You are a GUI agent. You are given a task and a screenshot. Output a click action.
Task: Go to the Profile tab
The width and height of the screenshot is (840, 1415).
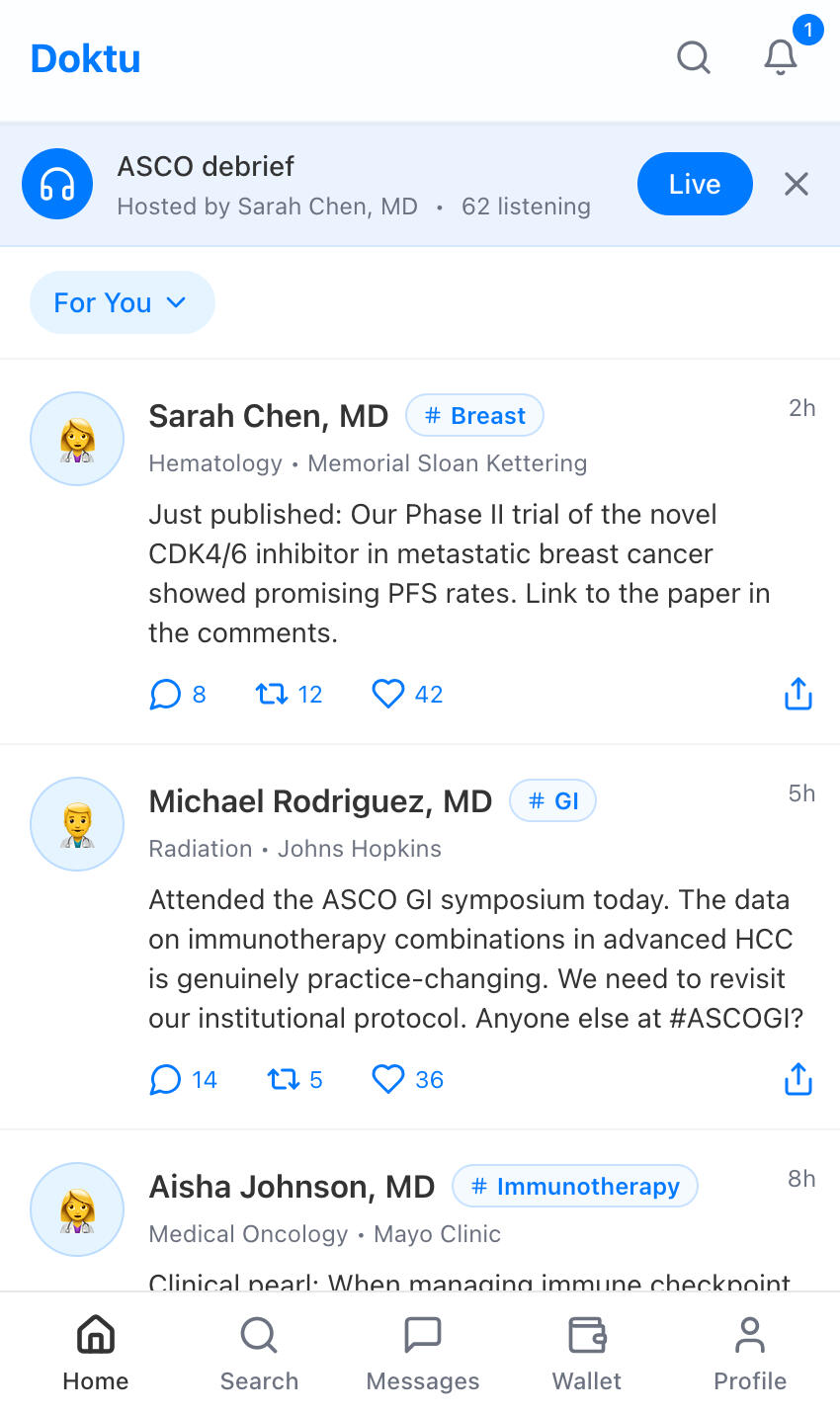(x=750, y=1354)
